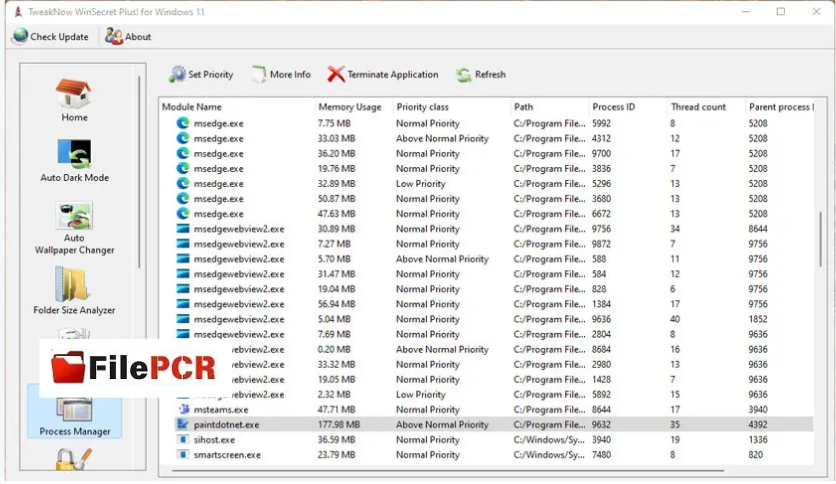Click the 0.20 MB memory value
This screenshot has height=484, width=836.
click(x=334, y=349)
